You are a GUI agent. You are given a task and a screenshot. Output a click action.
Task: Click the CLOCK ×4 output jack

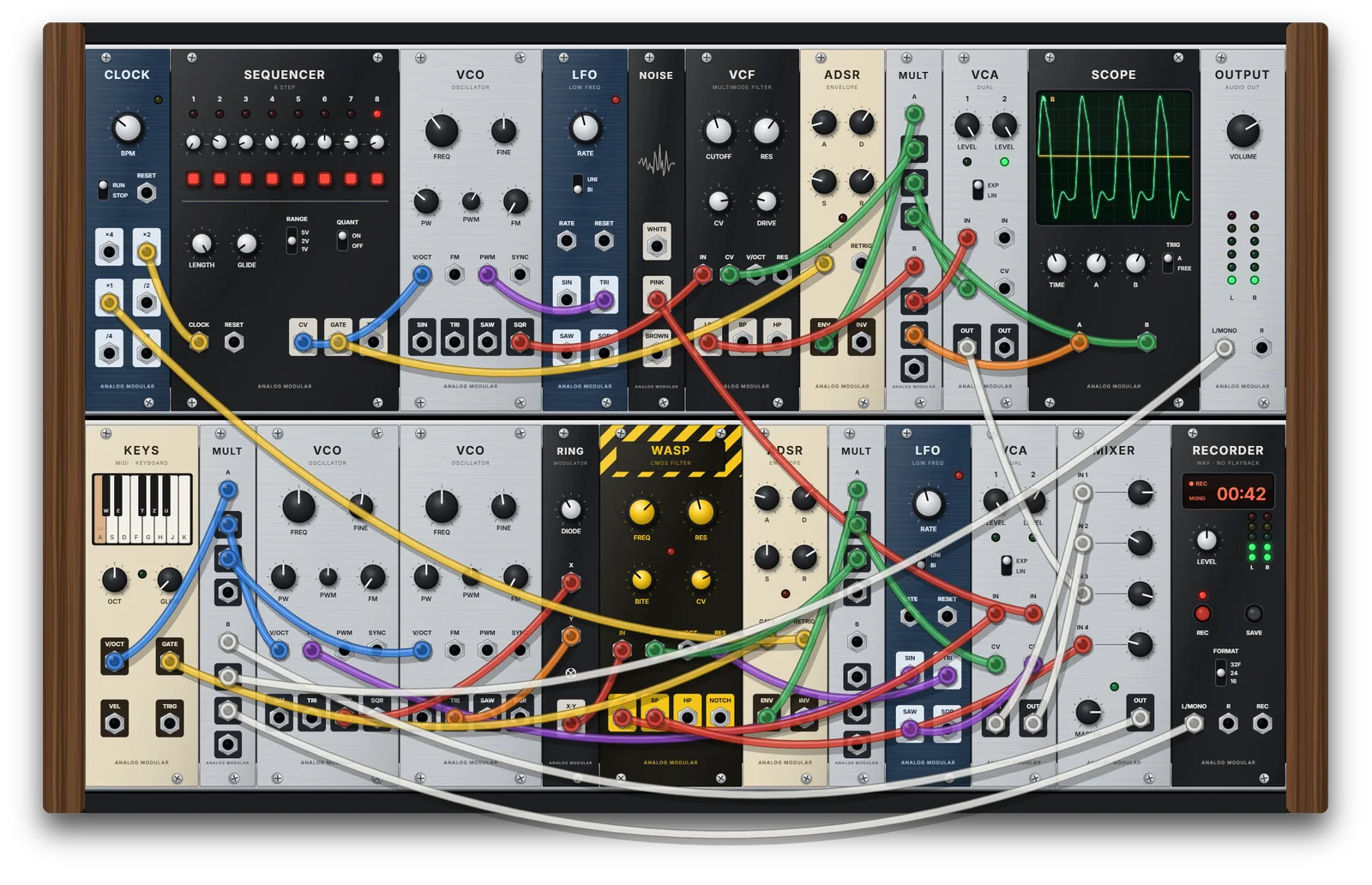tap(110, 252)
